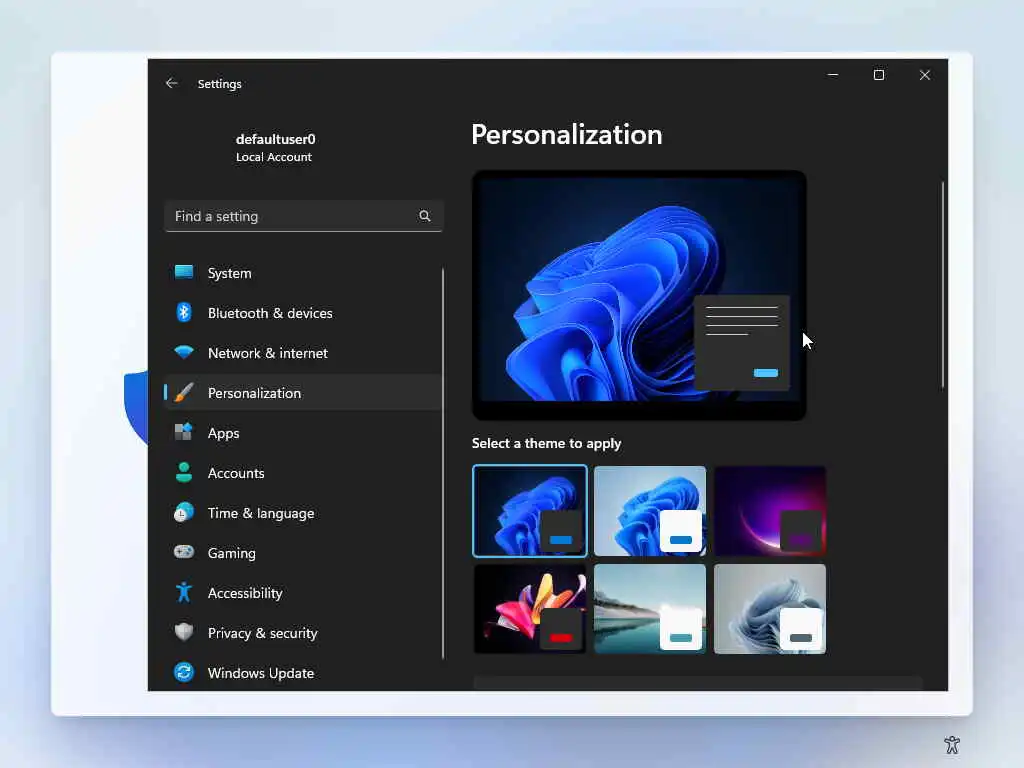This screenshot has width=1024, height=768.
Task: Click the Bluetooth & devices icon
Action: pos(184,313)
